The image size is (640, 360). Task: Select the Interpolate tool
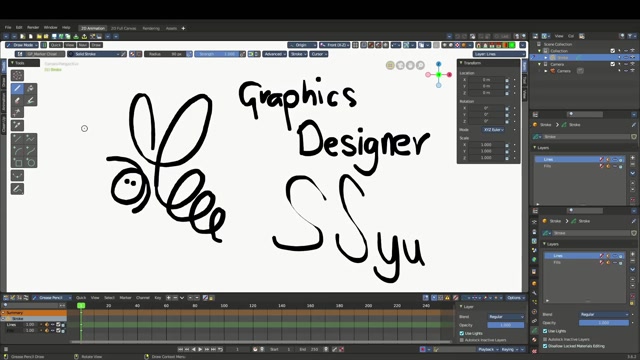click(x=17, y=176)
